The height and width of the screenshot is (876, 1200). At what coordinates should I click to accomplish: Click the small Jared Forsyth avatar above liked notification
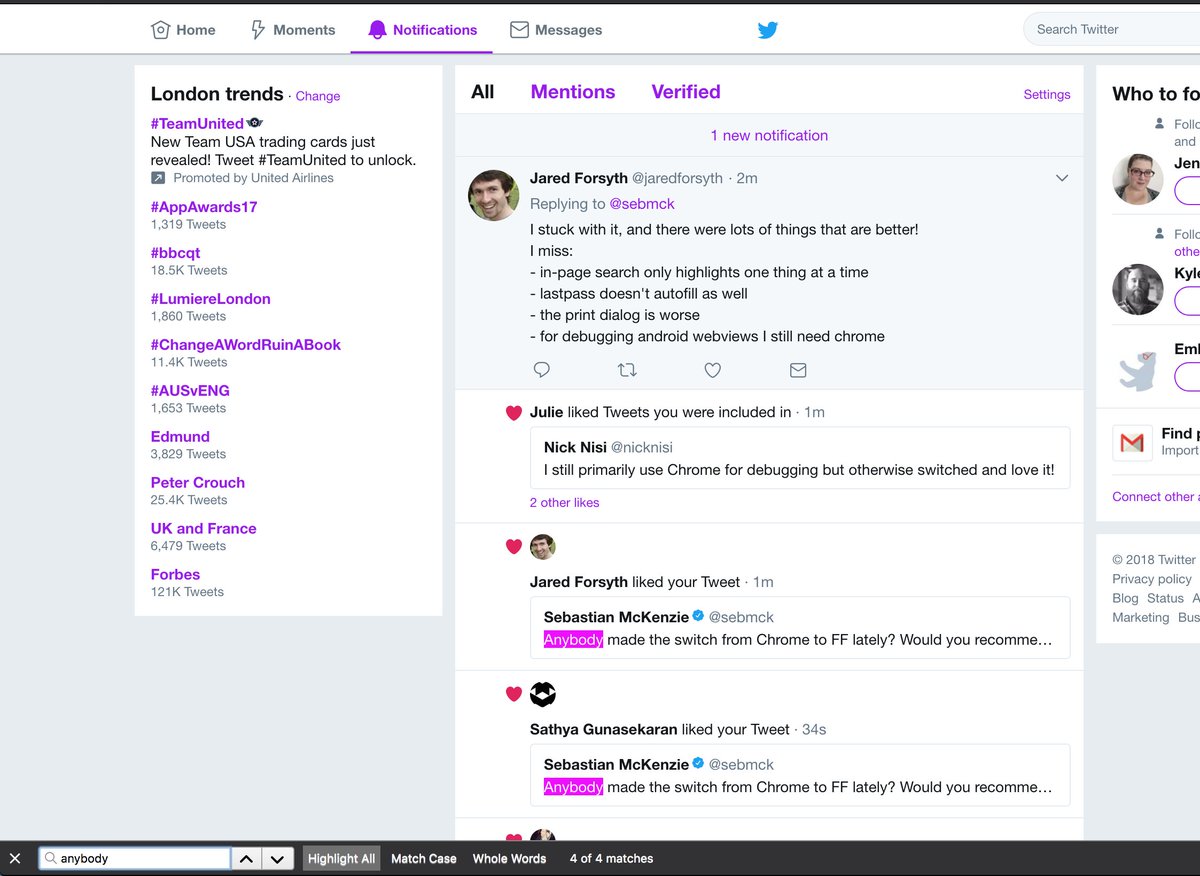point(542,546)
